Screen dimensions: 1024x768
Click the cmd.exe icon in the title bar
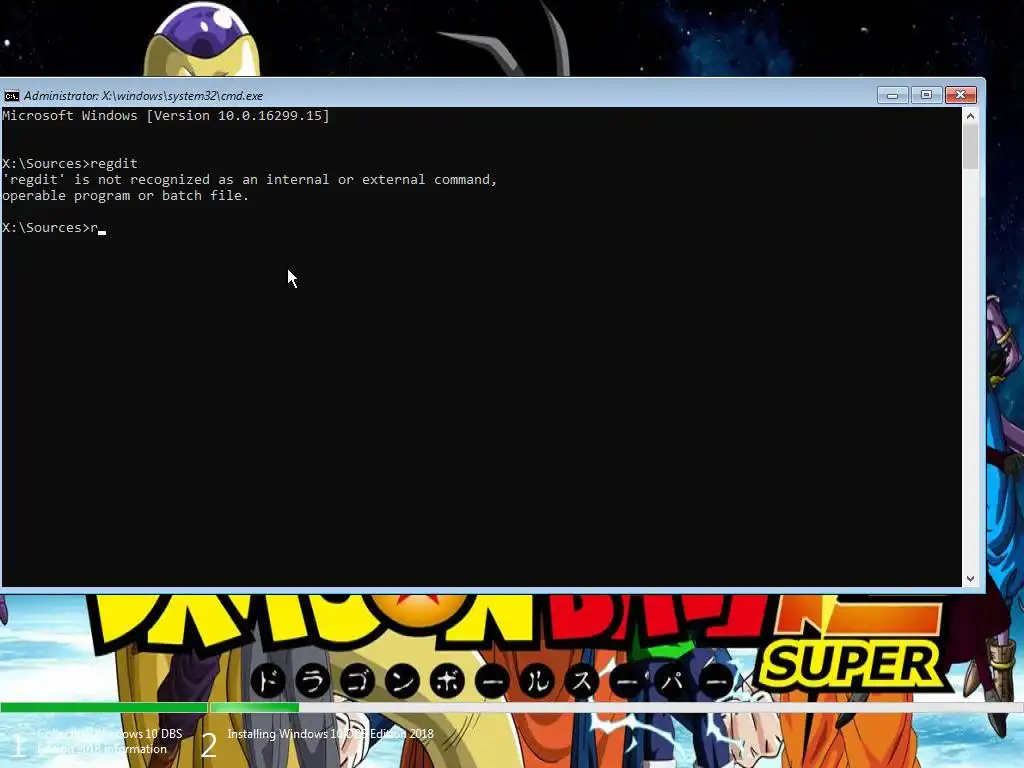(x=12, y=96)
